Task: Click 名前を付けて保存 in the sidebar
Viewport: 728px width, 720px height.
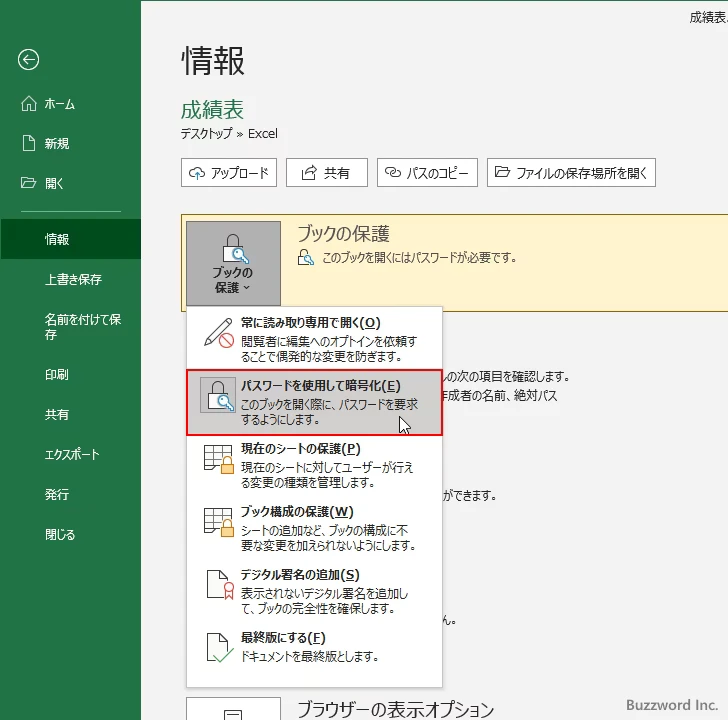Action: pyautogui.click(x=71, y=327)
